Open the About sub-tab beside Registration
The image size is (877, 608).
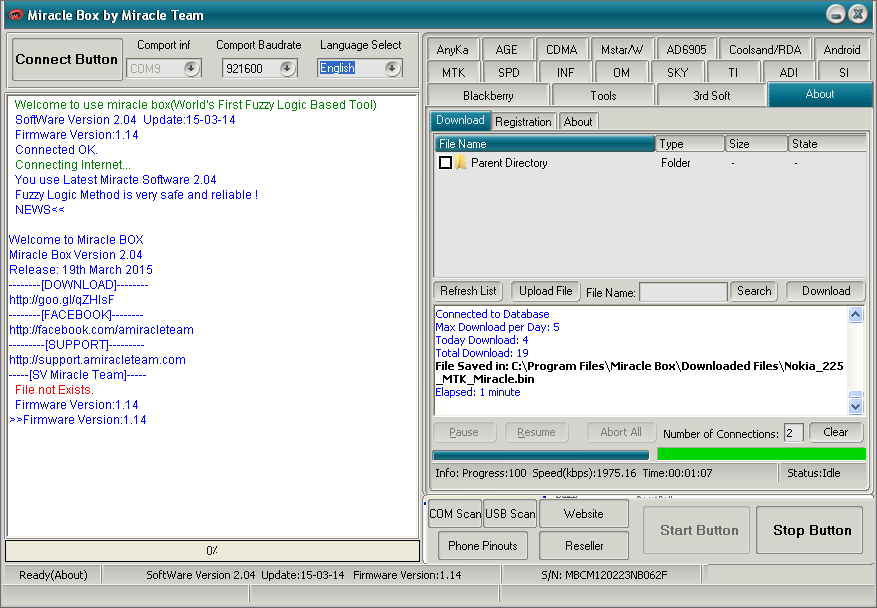coord(578,121)
